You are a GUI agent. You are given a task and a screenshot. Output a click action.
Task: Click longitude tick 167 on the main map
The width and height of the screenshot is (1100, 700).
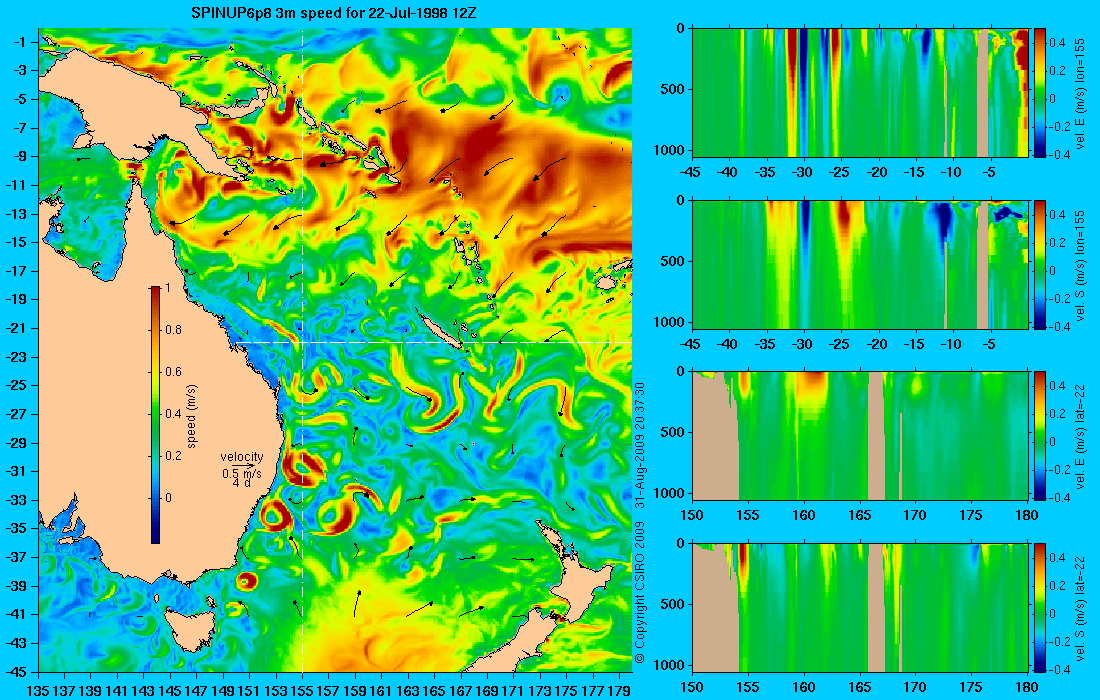click(x=461, y=690)
